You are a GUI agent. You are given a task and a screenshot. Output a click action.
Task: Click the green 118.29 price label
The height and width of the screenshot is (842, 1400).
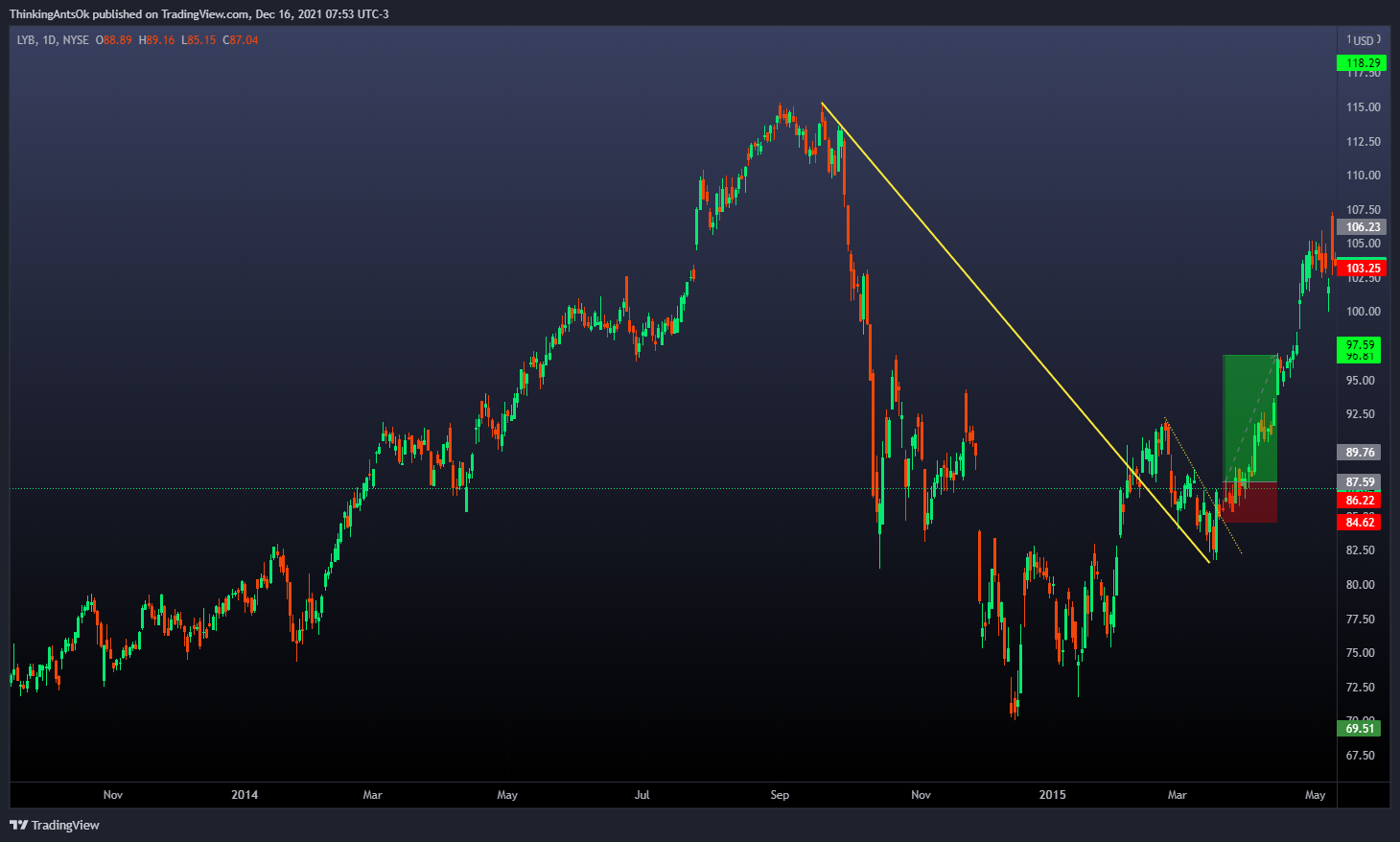pos(1362,63)
